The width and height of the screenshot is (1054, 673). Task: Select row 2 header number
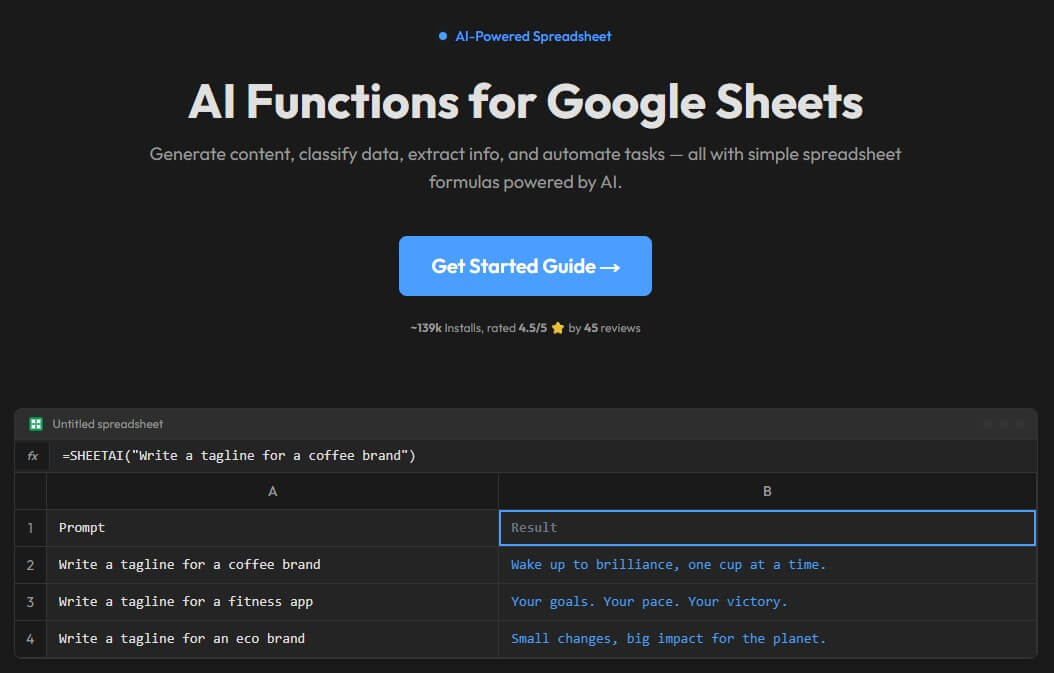[x=30, y=565]
